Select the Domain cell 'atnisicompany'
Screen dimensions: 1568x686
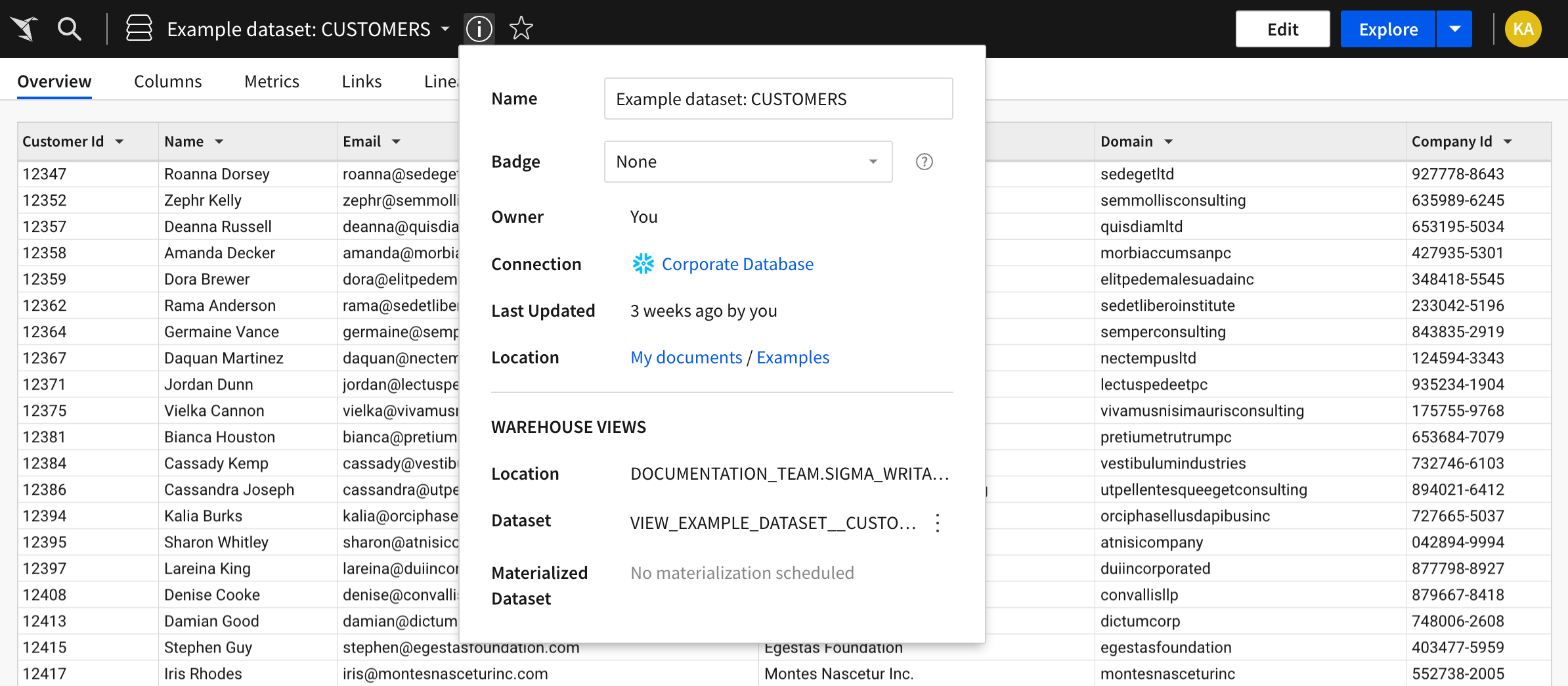coord(1250,542)
